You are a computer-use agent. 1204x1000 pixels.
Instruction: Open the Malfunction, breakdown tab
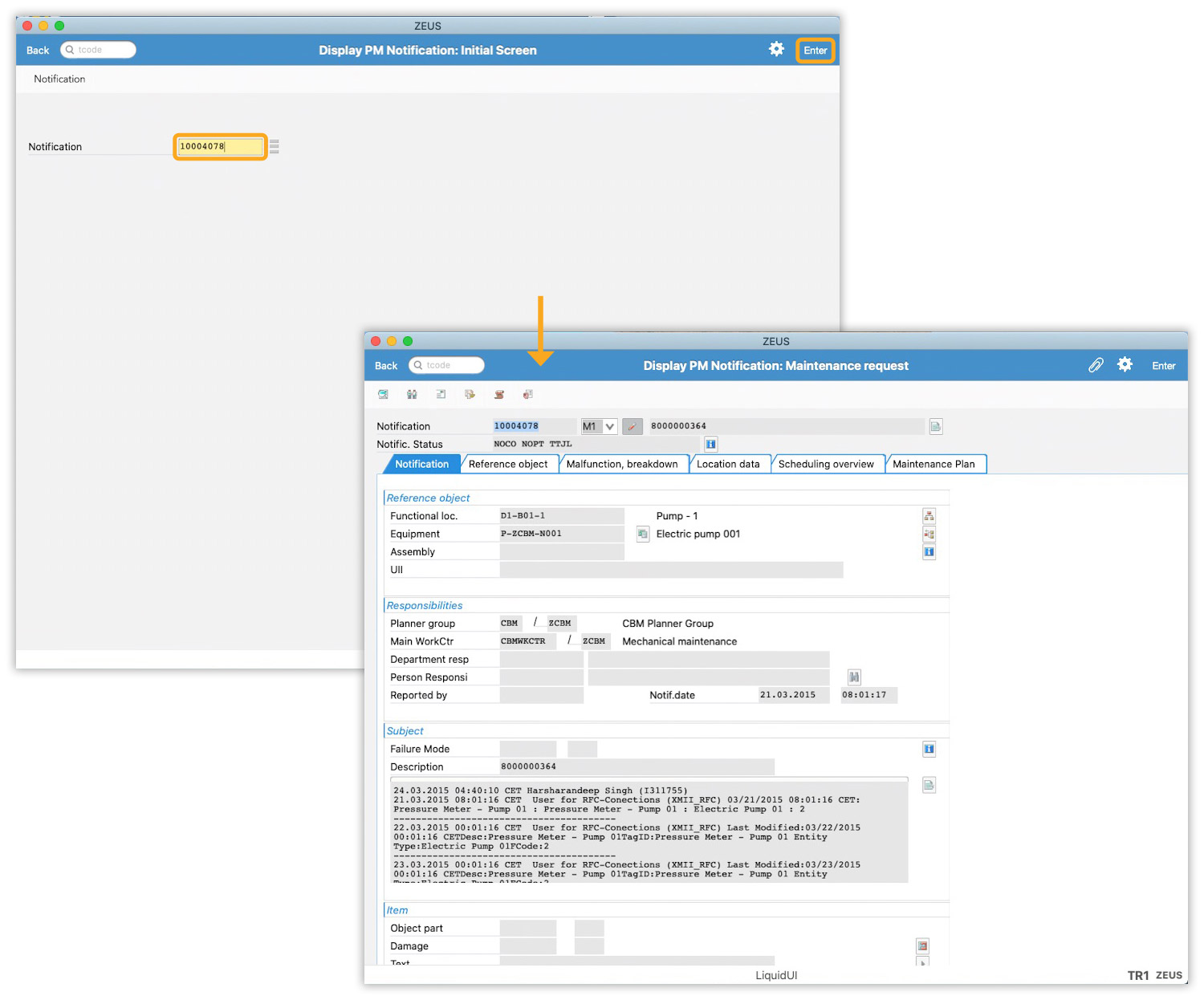click(x=621, y=464)
